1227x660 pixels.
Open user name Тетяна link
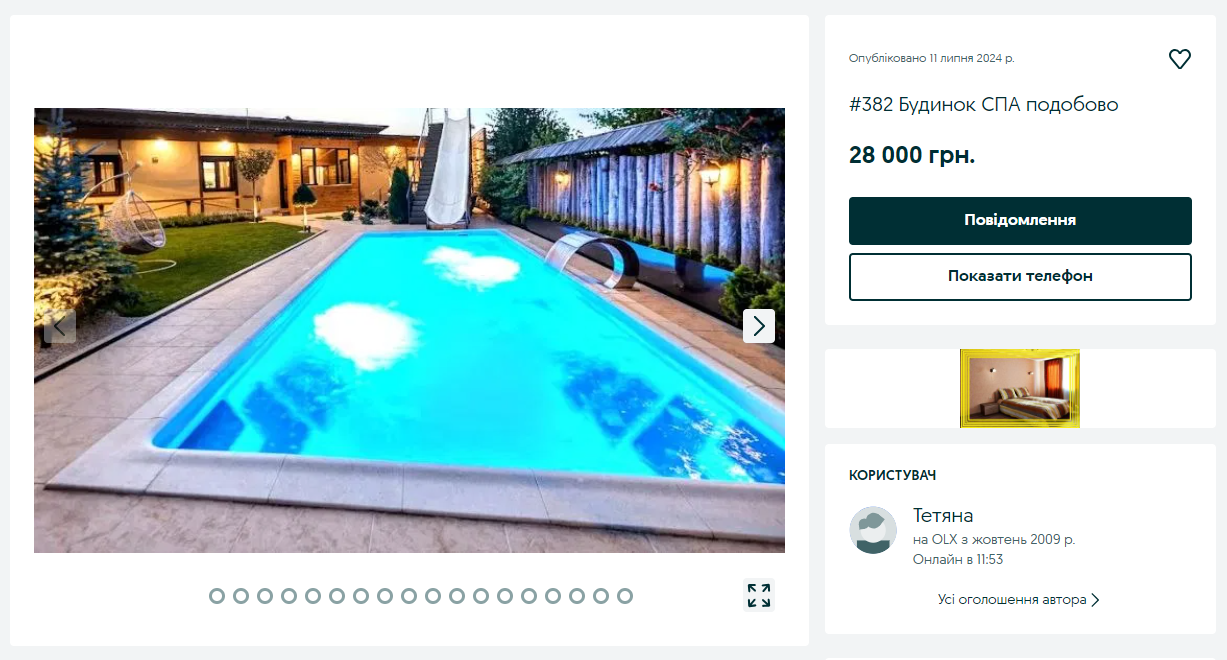pyautogui.click(x=943, y=516)
